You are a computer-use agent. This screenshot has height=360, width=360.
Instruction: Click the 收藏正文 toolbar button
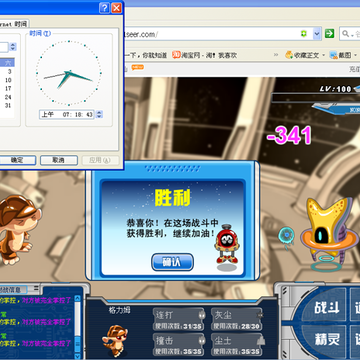302,55
